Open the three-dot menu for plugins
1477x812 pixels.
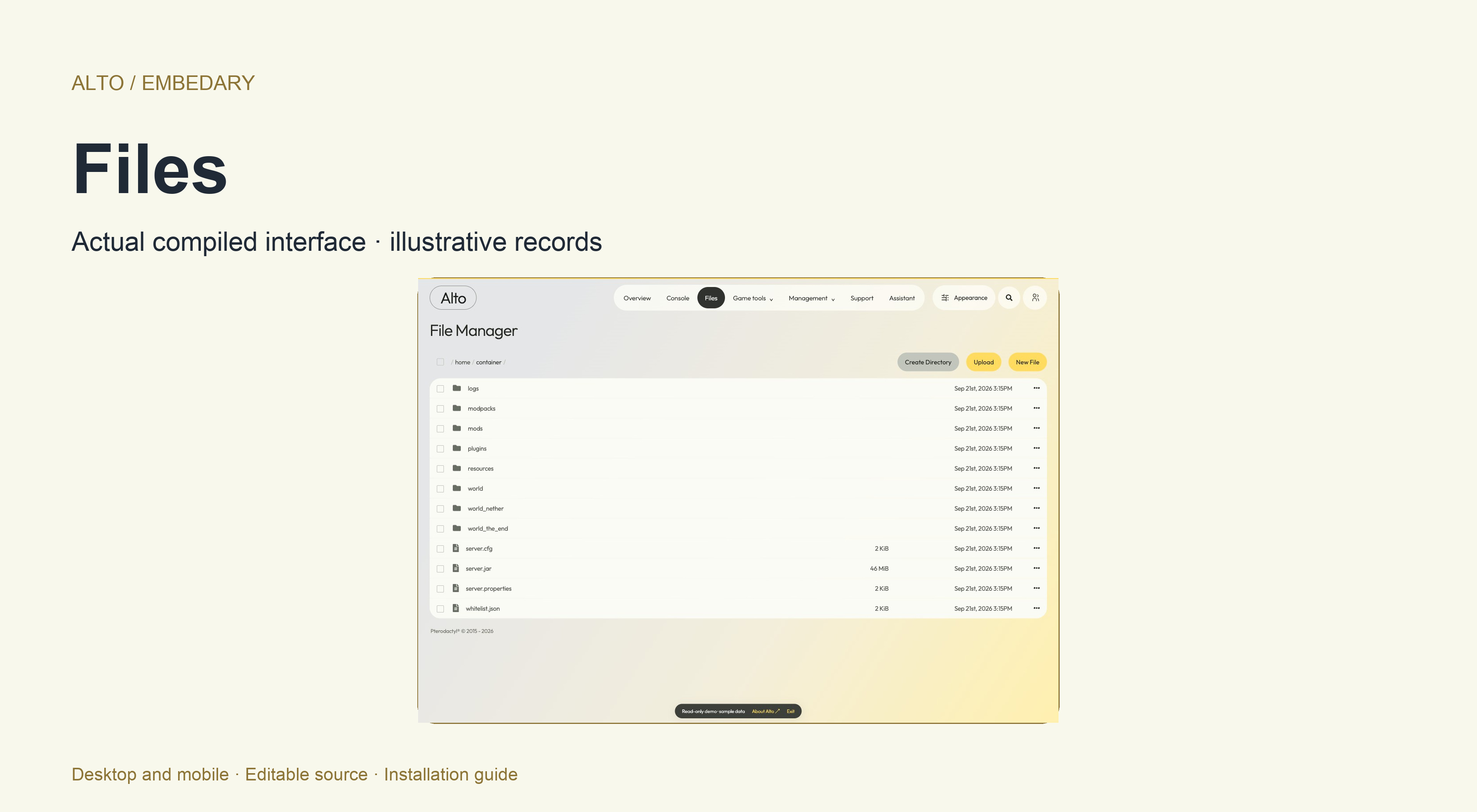coord(1036,449)
